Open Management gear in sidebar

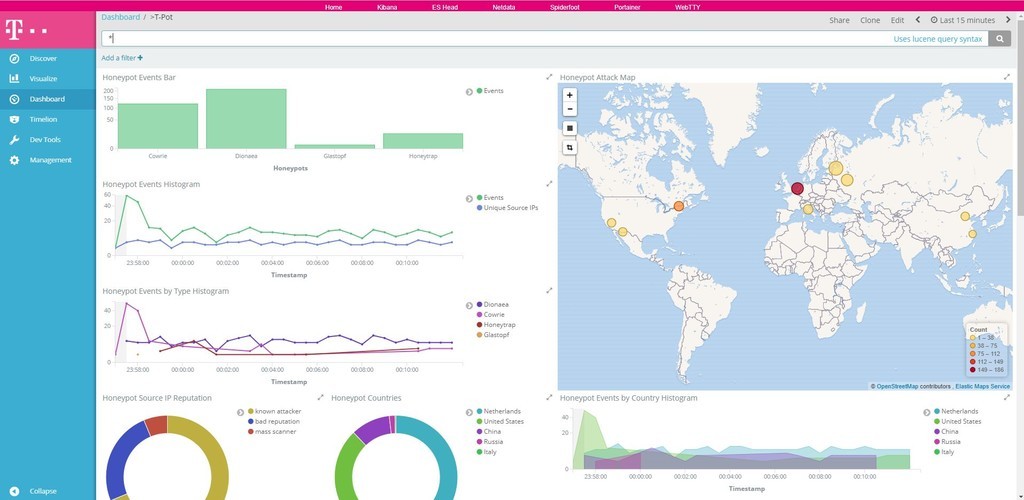click(14, 160)
